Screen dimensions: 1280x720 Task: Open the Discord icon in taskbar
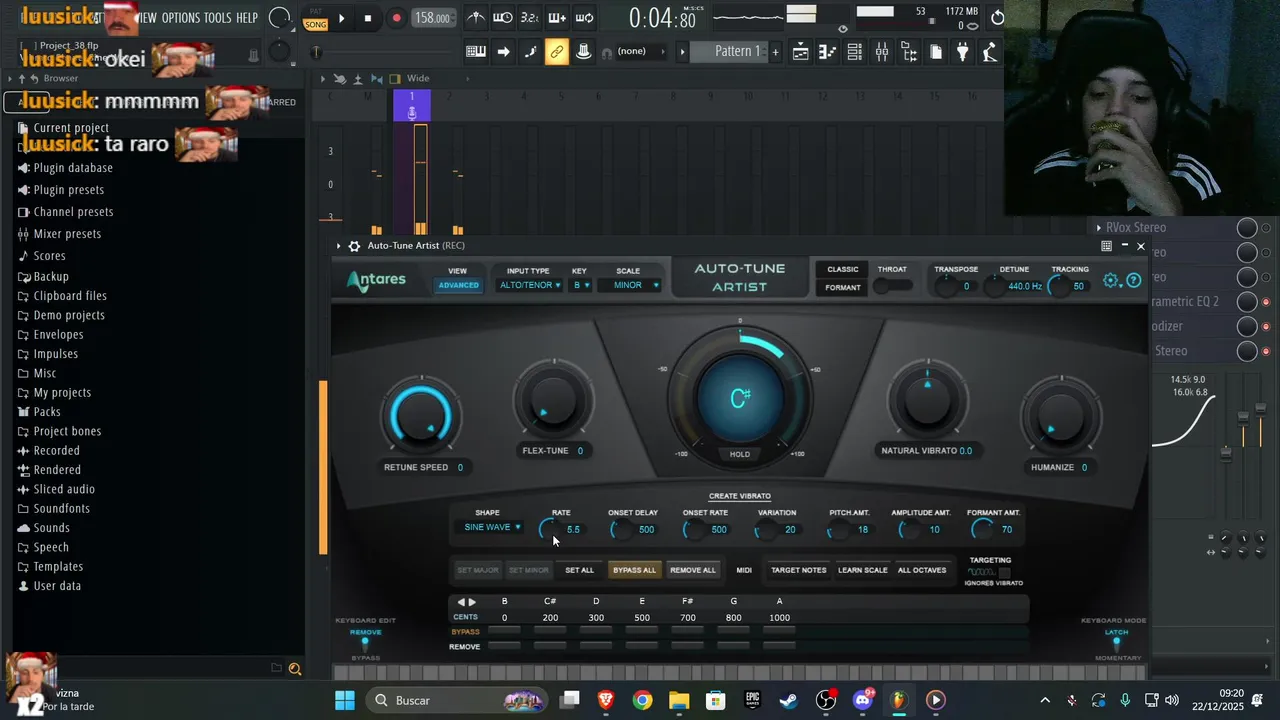tap(862, 700)
